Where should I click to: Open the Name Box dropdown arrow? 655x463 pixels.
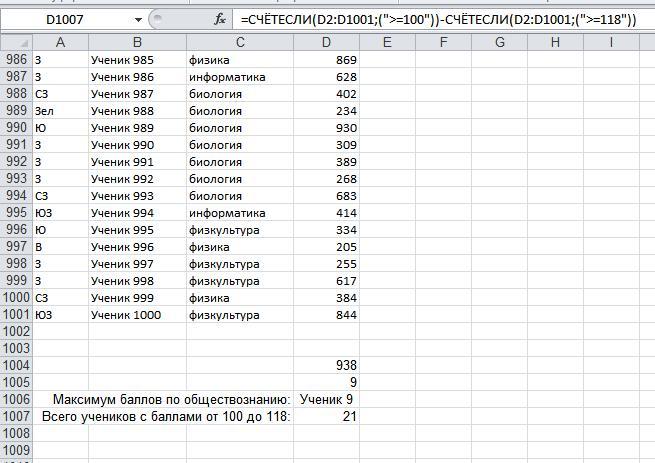click(138, 20)
